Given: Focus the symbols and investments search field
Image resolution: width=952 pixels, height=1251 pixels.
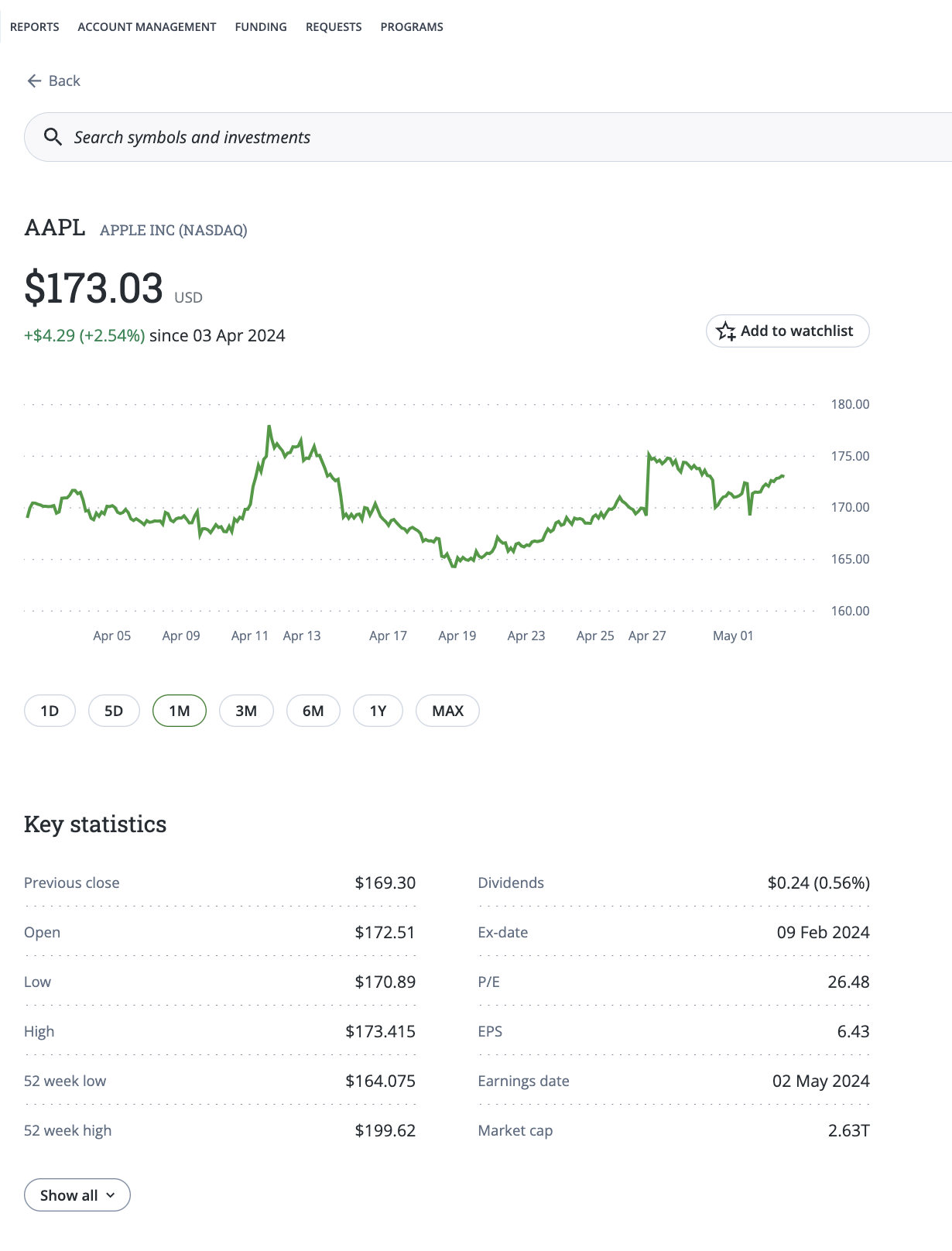Looking at the screenshot, I should [464, 137].
